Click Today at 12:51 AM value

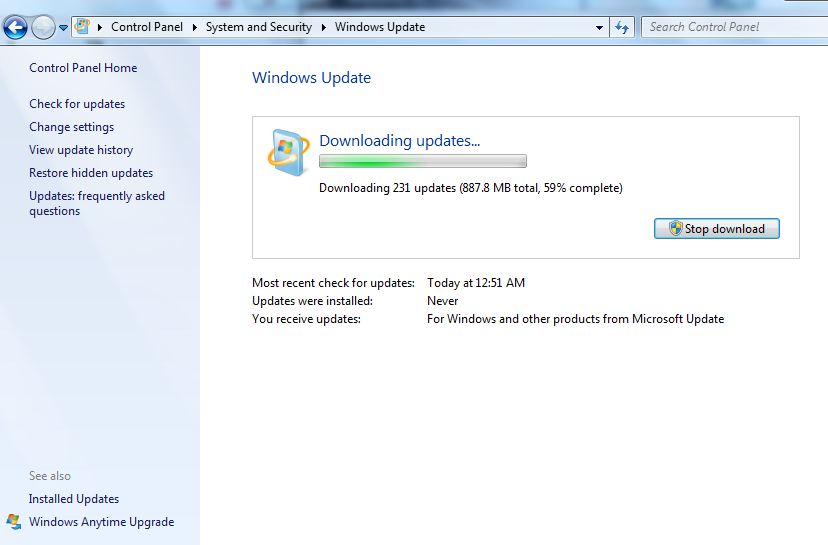pos(476,283)
